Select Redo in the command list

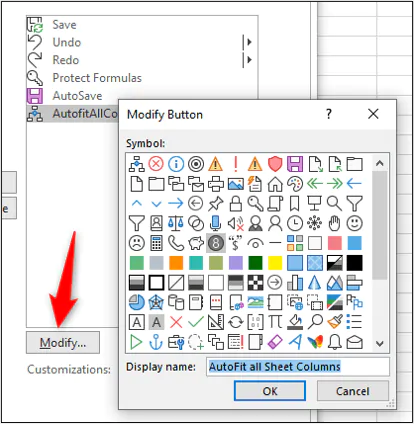[142, 60]
